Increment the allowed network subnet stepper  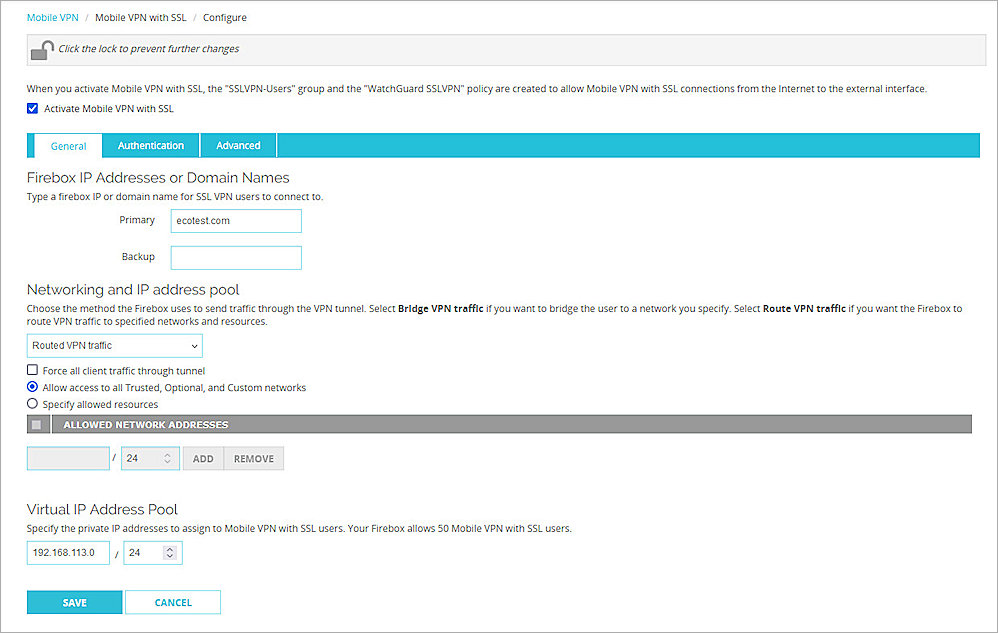pos(166,453)
